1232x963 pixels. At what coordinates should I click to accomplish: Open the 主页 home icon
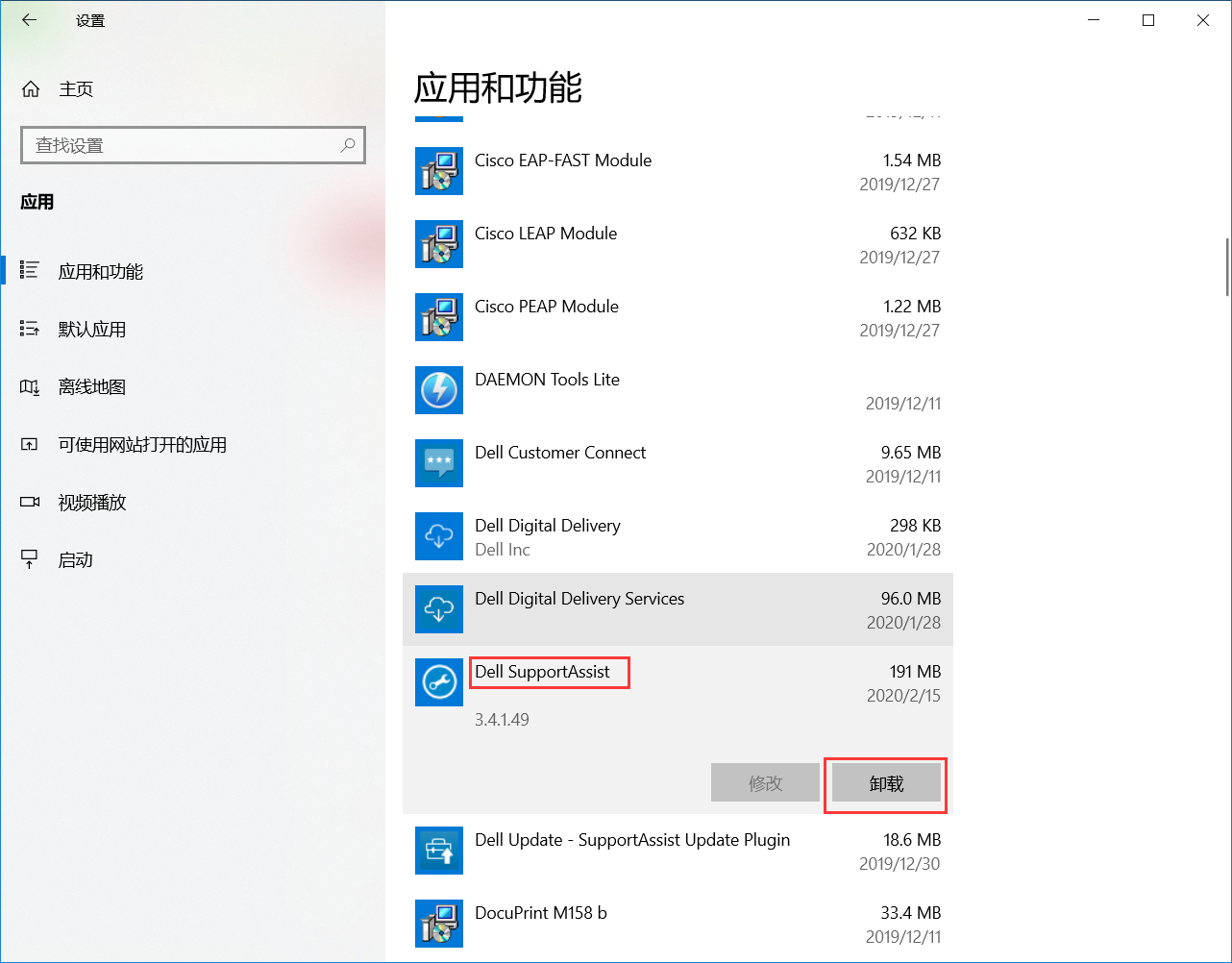coord(31,89)
